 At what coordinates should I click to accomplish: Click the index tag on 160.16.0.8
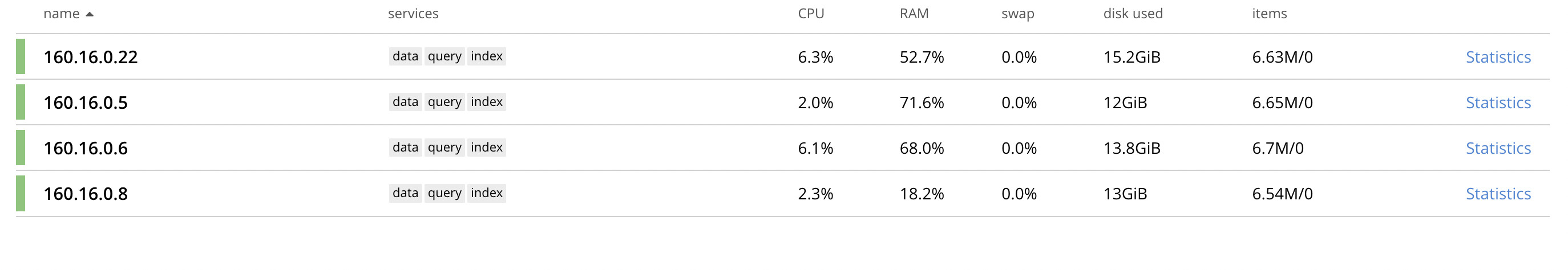(x=486, y=193)
